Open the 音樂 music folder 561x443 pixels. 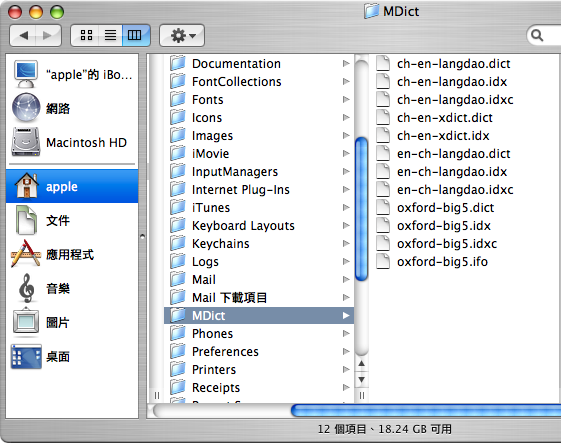[72, 288]
